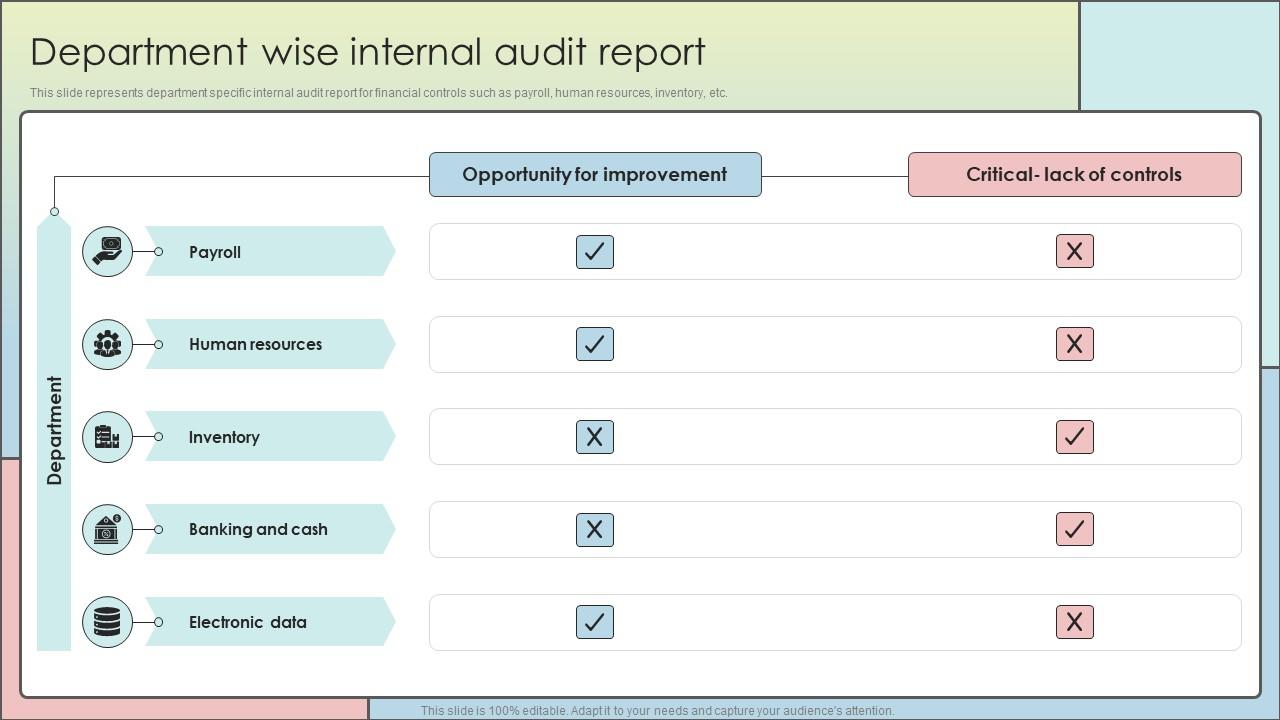Screen dimensions: 1280x720
Task: Click the connector dot beside Inventory icon
Action: [x=157, y=437]
